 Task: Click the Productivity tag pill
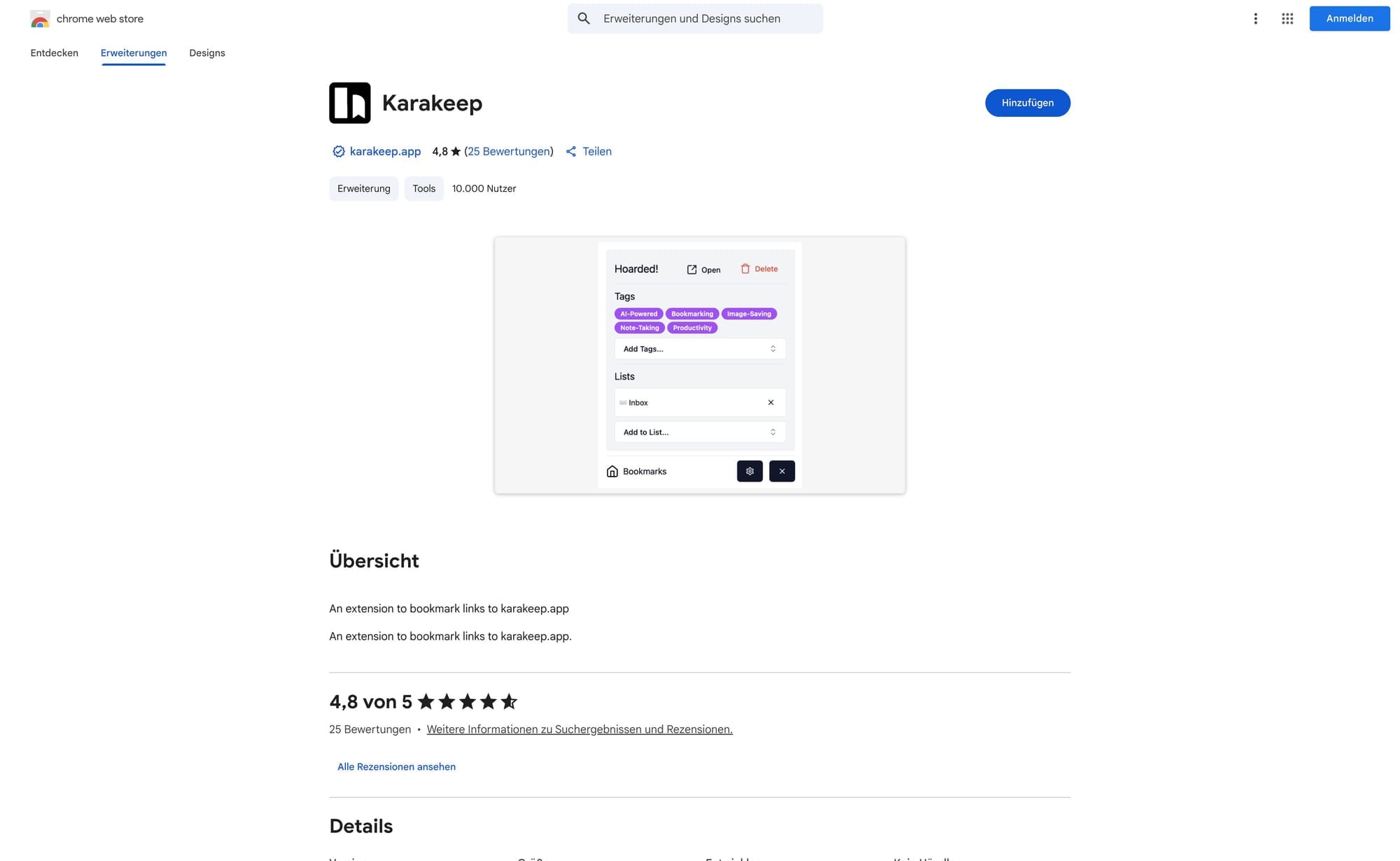click(692, 328)
